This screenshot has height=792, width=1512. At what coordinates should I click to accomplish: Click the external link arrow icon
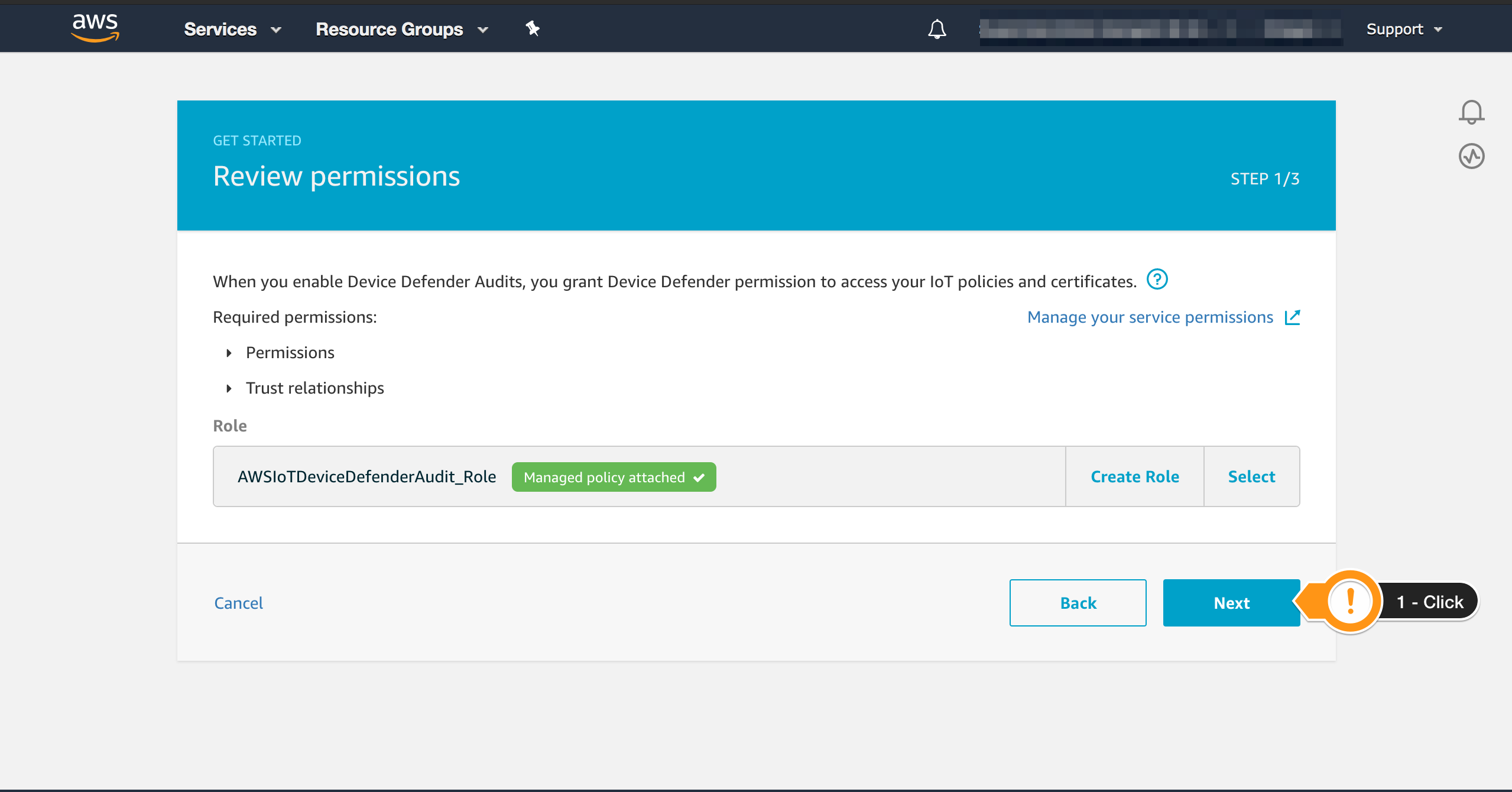[x=1292, y=317]
